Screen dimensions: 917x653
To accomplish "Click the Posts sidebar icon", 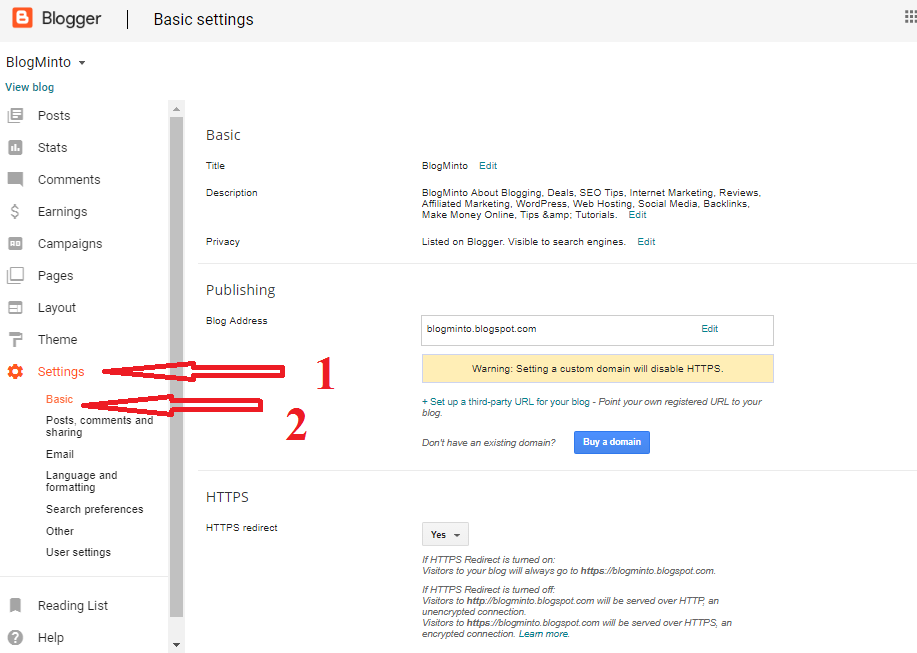I will point(15,115).
